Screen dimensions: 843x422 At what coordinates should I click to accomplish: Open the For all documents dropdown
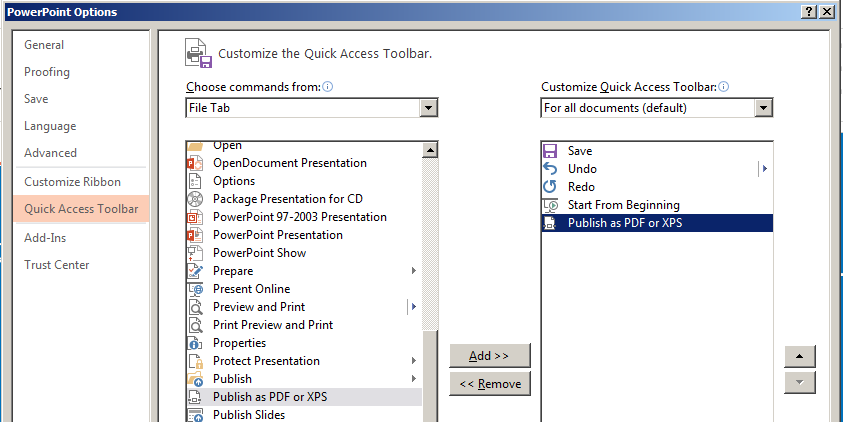coord(763,108)
